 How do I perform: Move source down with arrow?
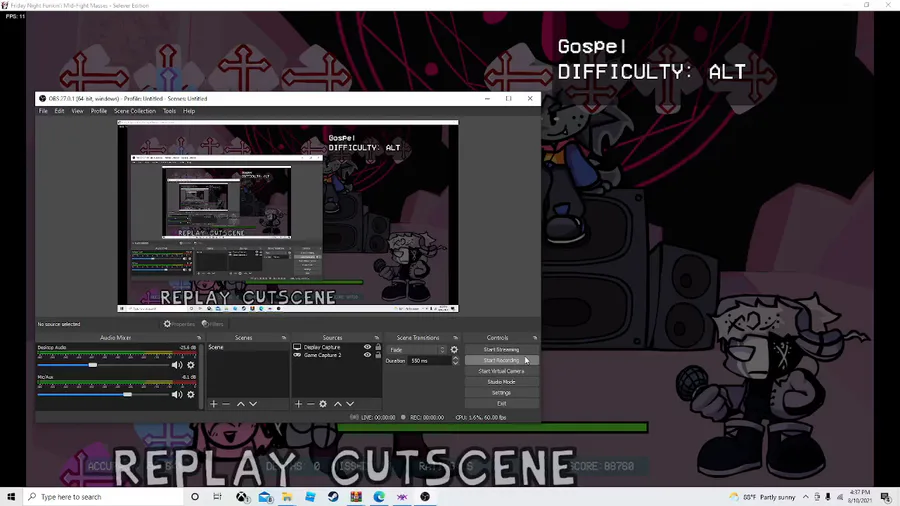click(x=350, y=404)
